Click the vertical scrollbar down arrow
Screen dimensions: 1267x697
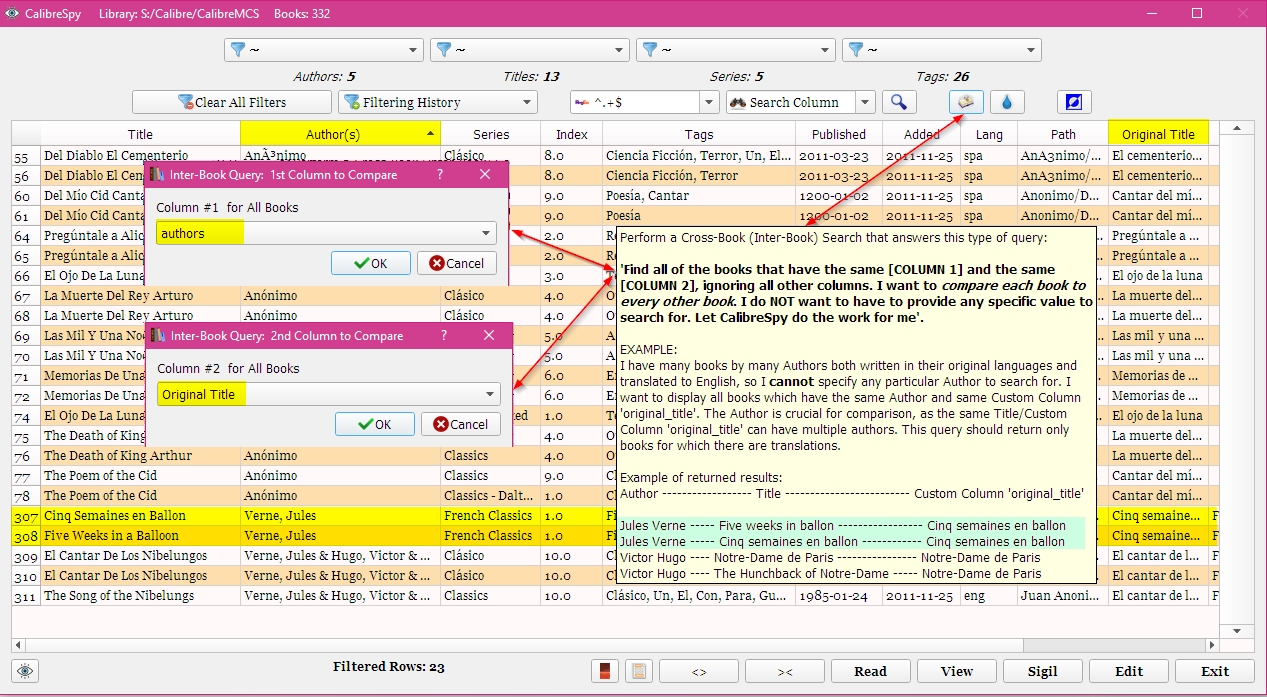[x=1238, y=631]
